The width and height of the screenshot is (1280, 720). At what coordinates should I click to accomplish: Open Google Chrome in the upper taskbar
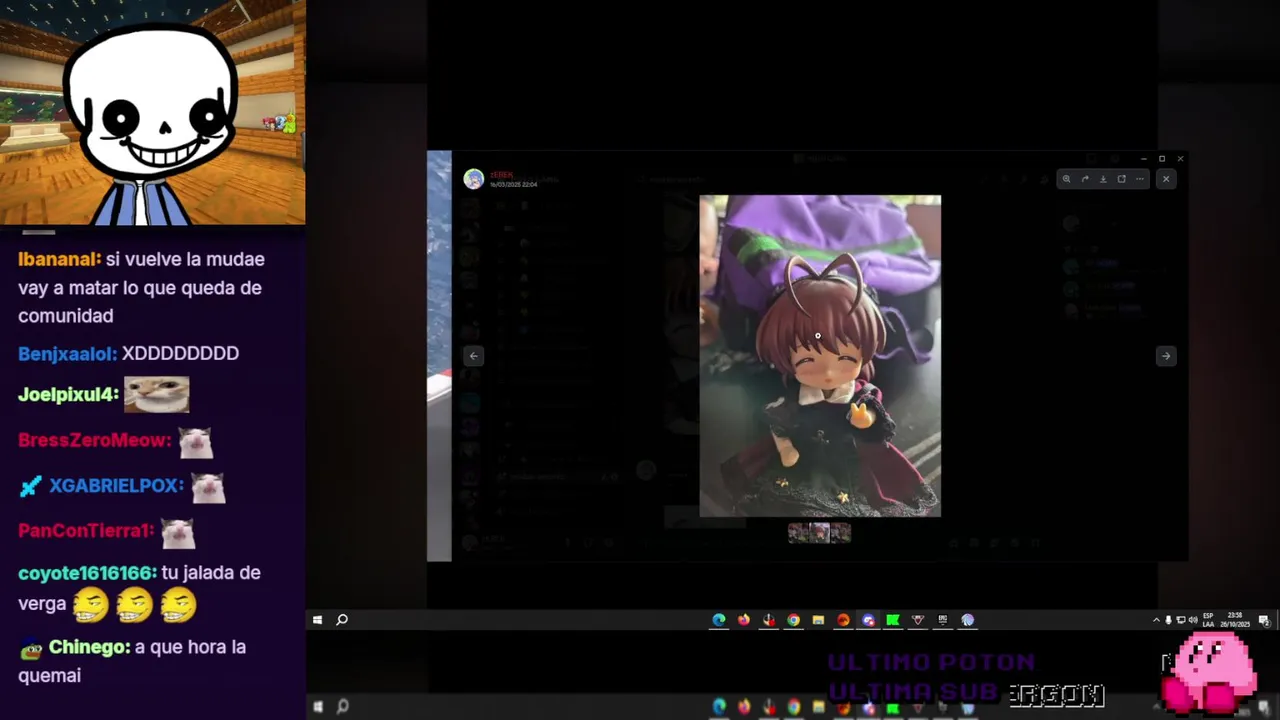[793, 620]
